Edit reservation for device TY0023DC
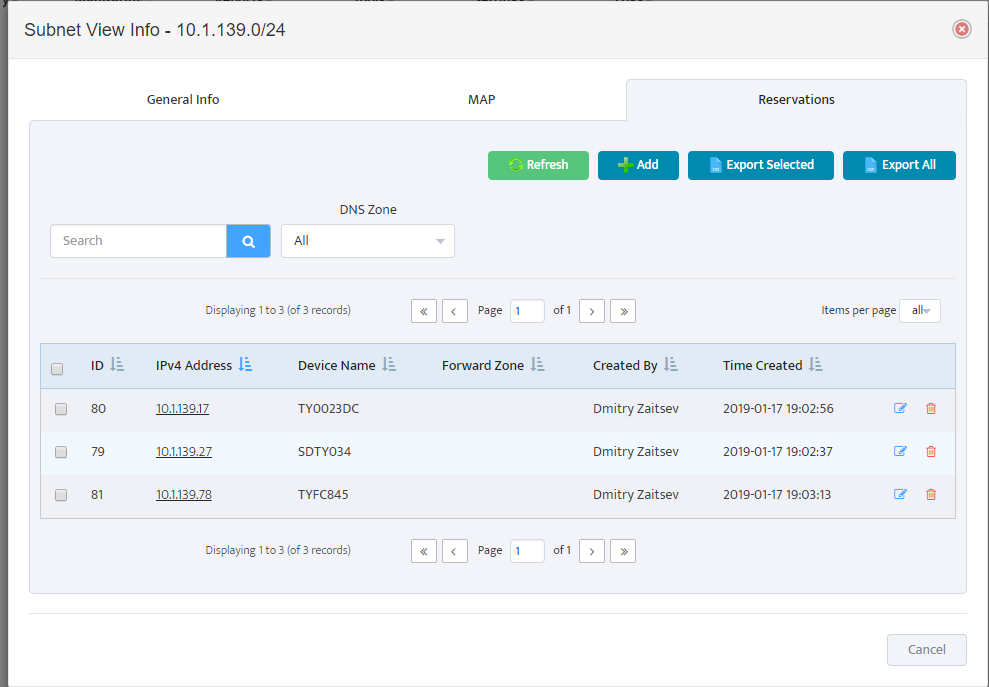Image resolution: width=989 pixels, height=687 pixels. click(x=900, y=408)
